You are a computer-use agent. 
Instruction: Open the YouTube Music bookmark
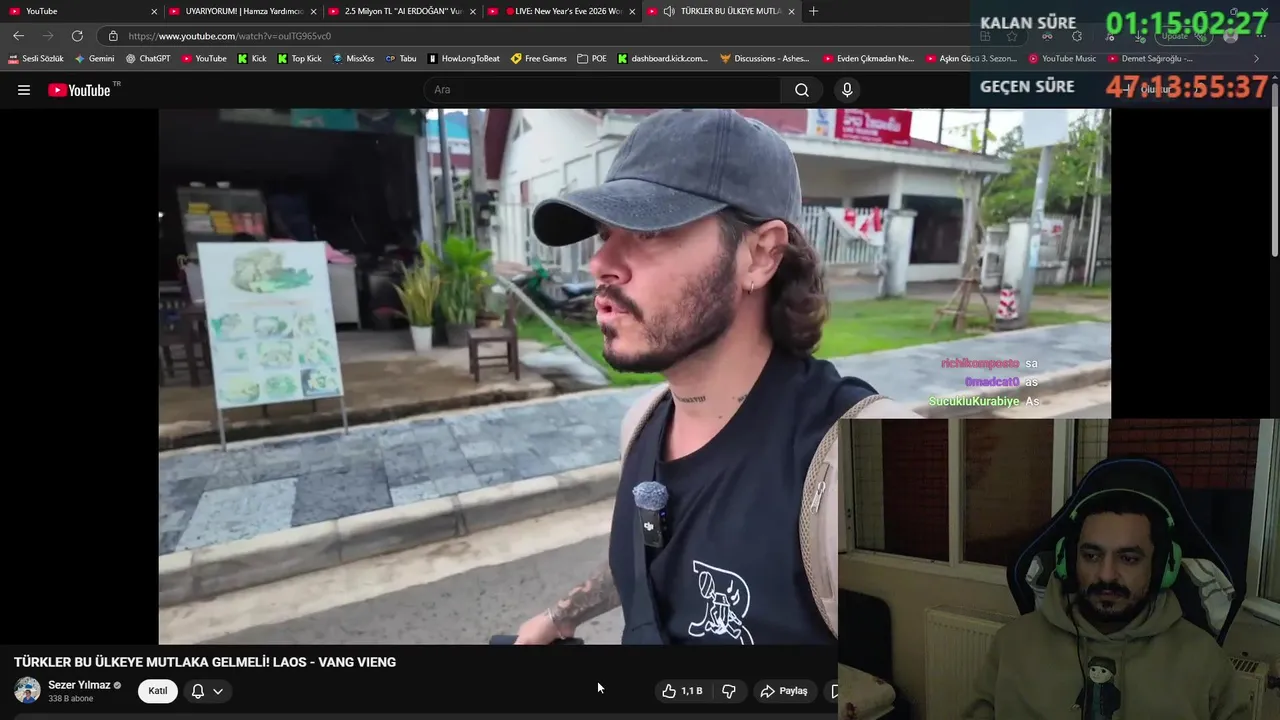[1062, 59]
